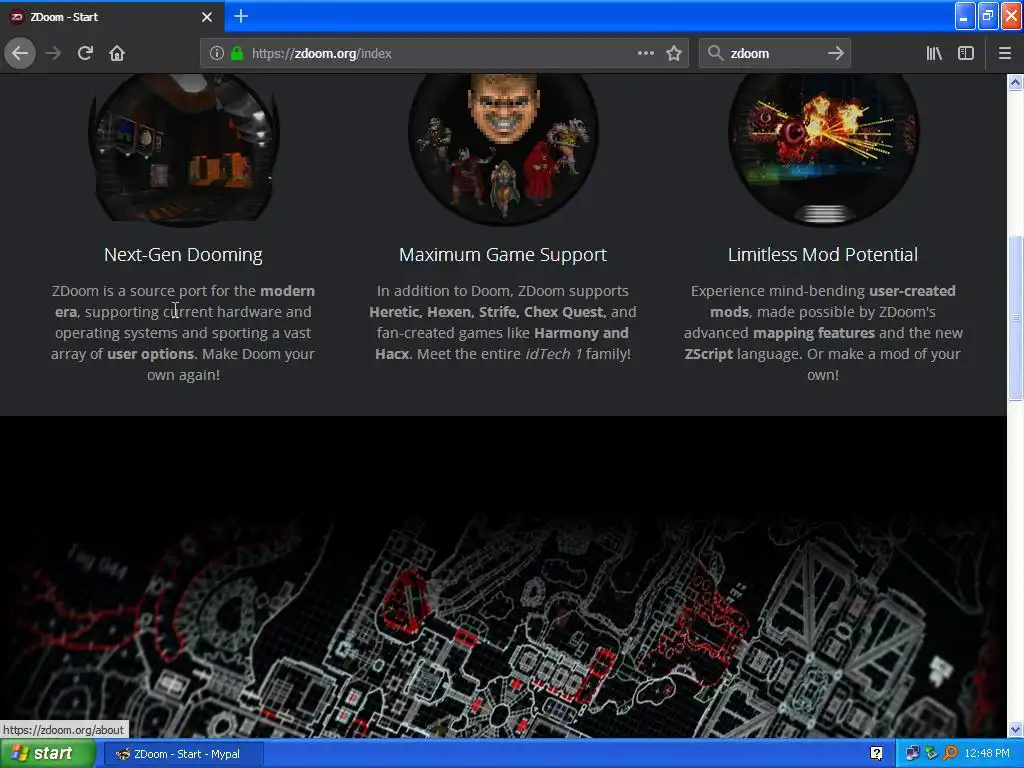1024x768 pixels.
Task: Click the forward navigation arrow
Action: click(x=53, y=53)
